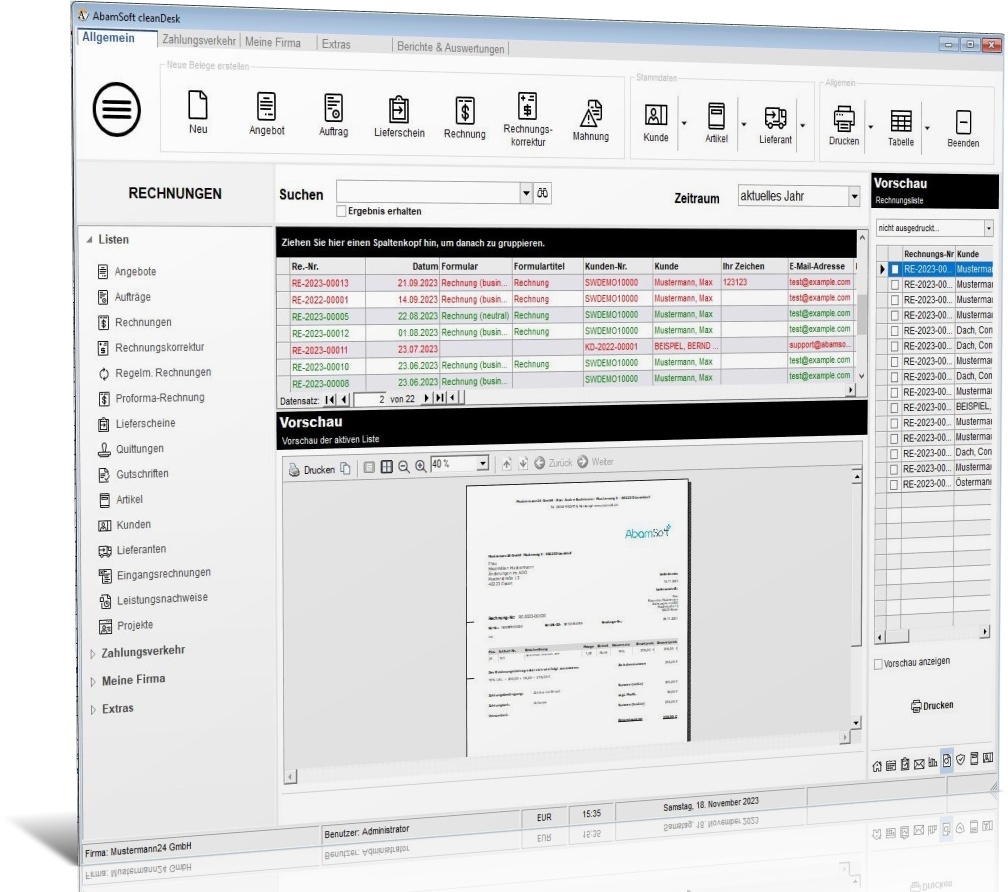Click the invoice page thumbnail preview
This screenshot has width=1008, height=892.
(577, 617)
